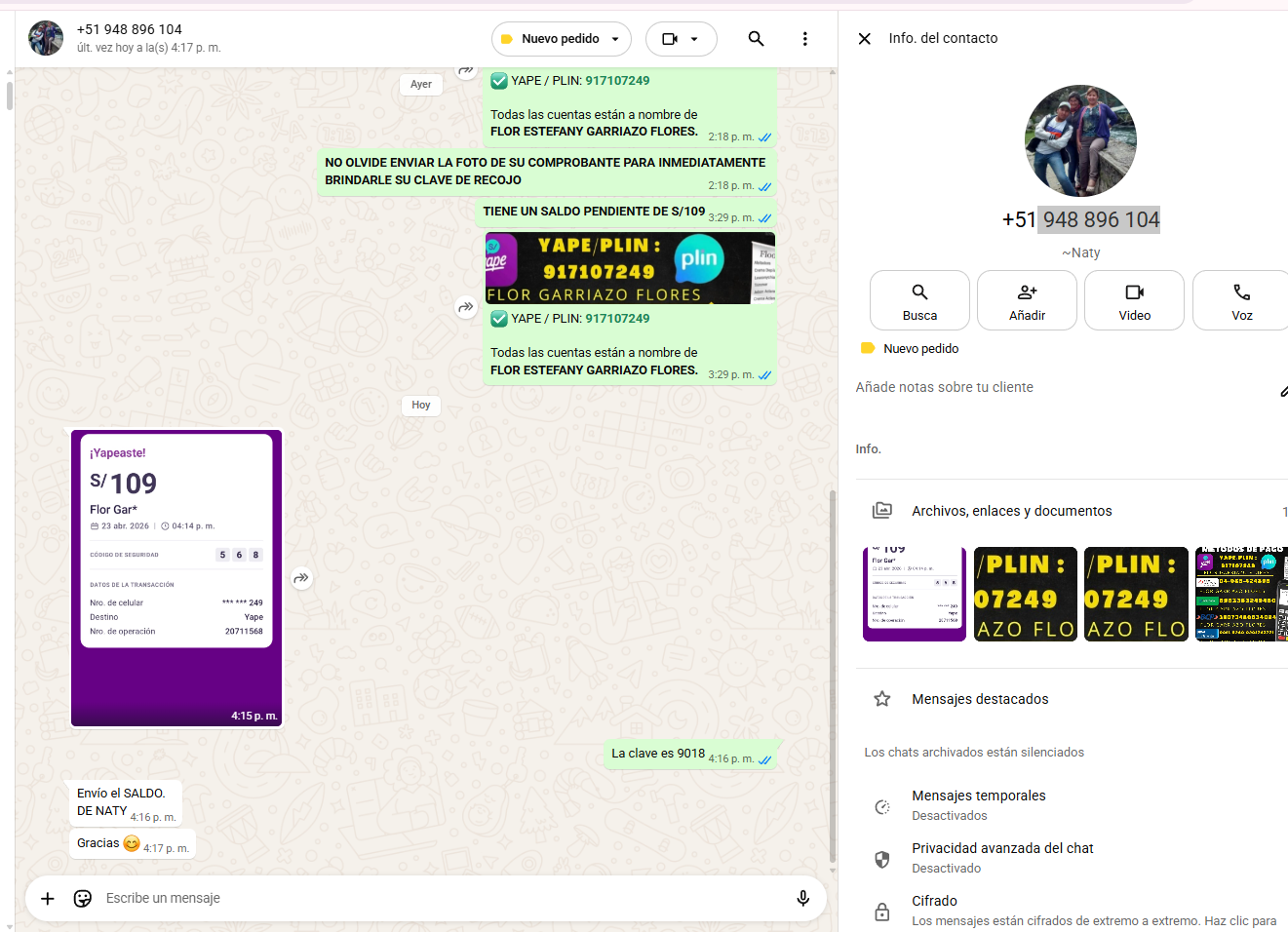
Task: Open the video call dropdown in header
Action: pyautogui.click(x=681, y=39)
